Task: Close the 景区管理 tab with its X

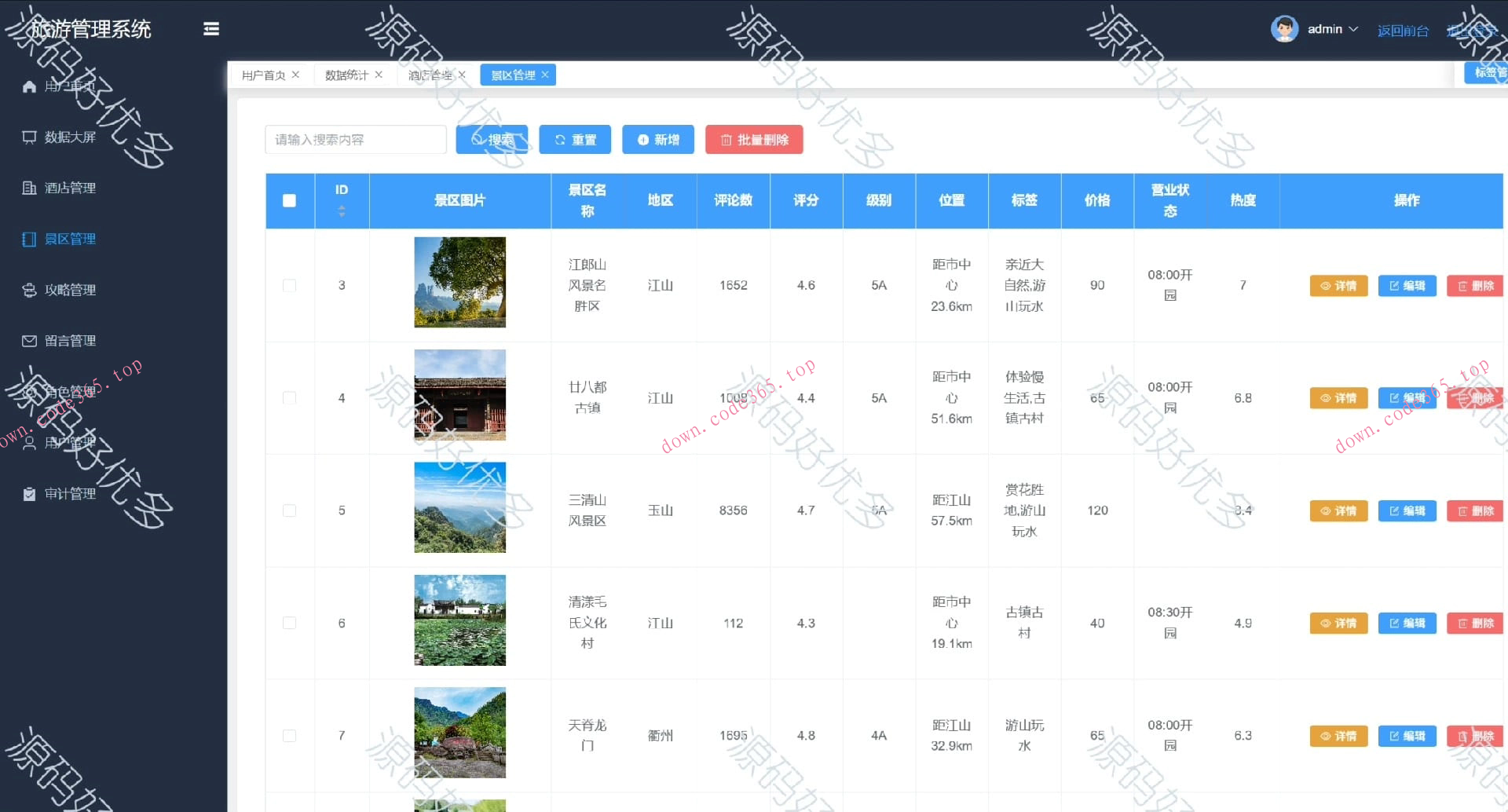Action: [545, 75]
